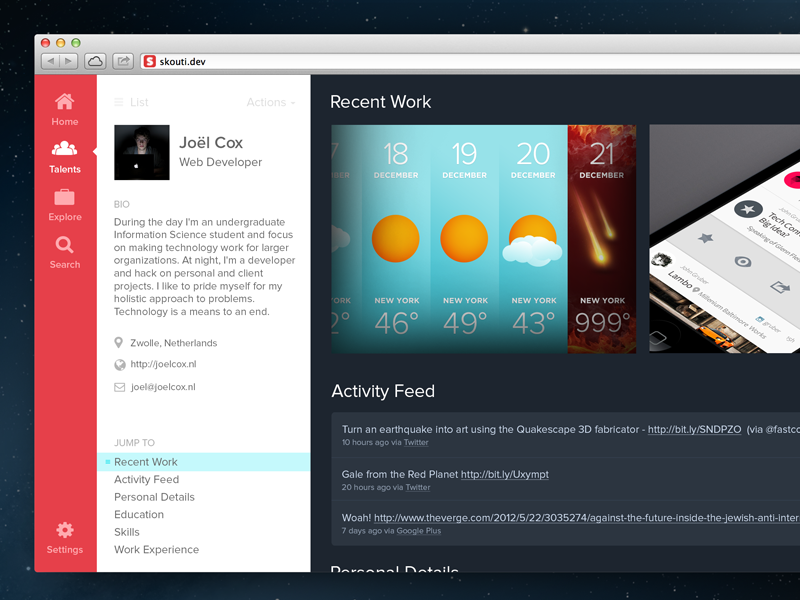Click the 49° New York temperature
The width and height of the screenshot is (800, 600).
point(465,323)
